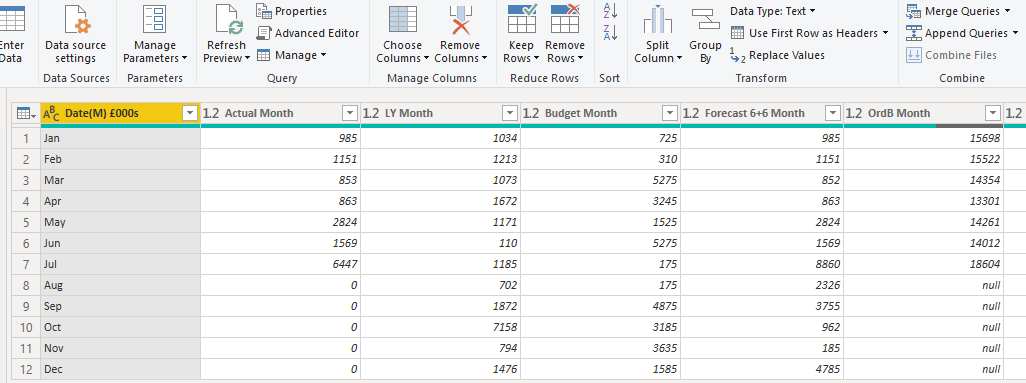Click the Aug cell in Date column
This screenshot has width=1026, height=383.
[120, 285]
